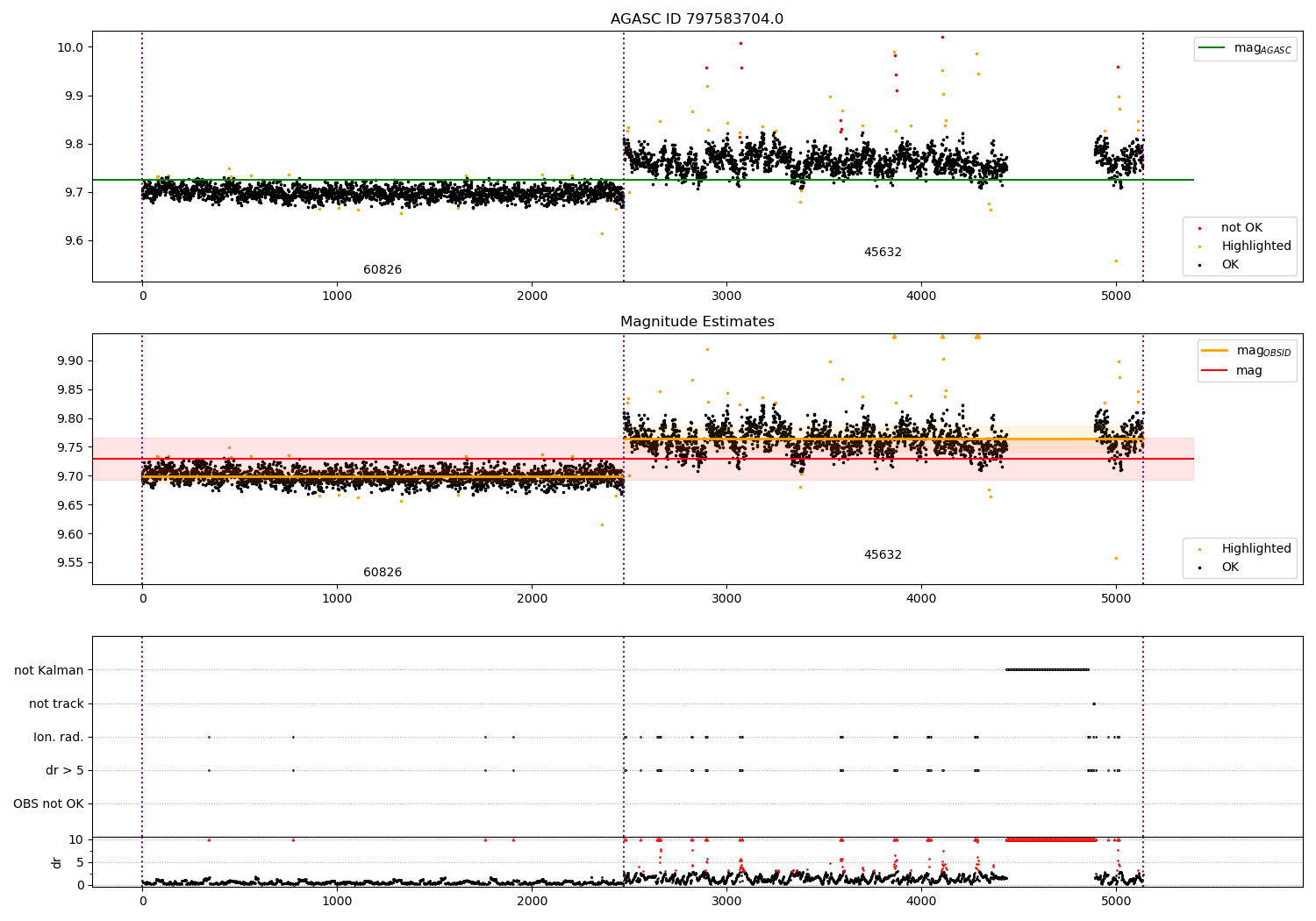The image size is (1316, 921).
Task: Click the red 'mag' legend entry
Action: (1232, 371)
